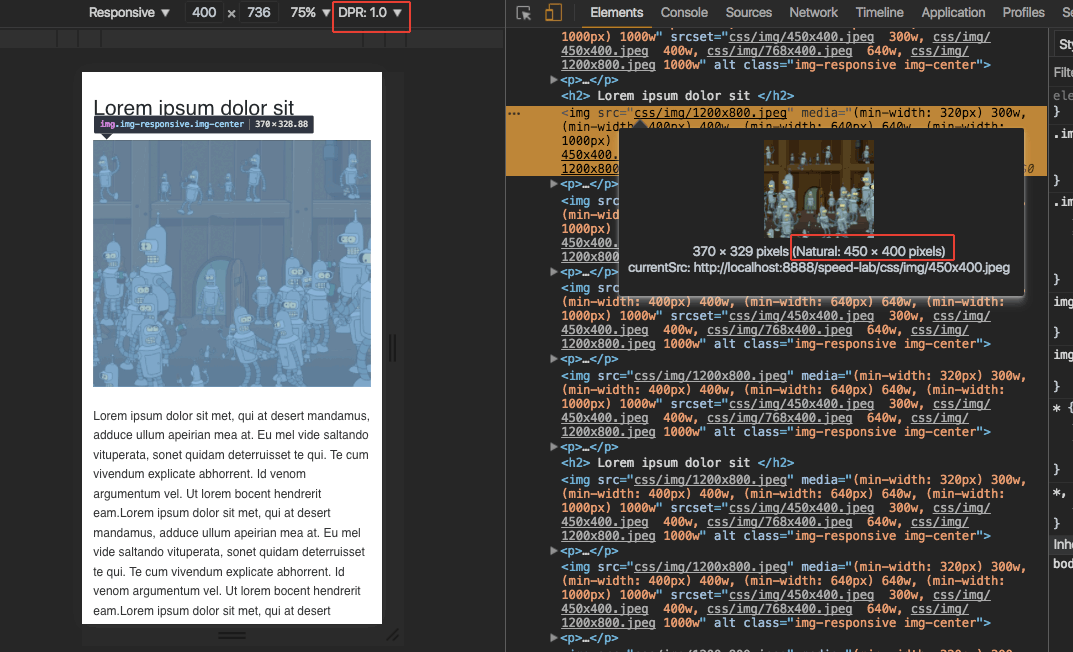Click the right-edge viewport resize handle

(392, 348)
